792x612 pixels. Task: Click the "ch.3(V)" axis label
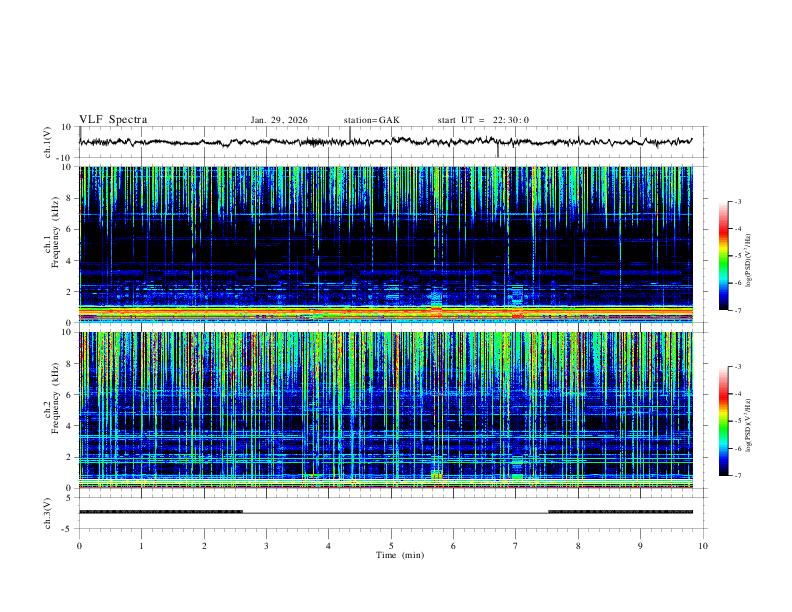(x=48, y=513)
